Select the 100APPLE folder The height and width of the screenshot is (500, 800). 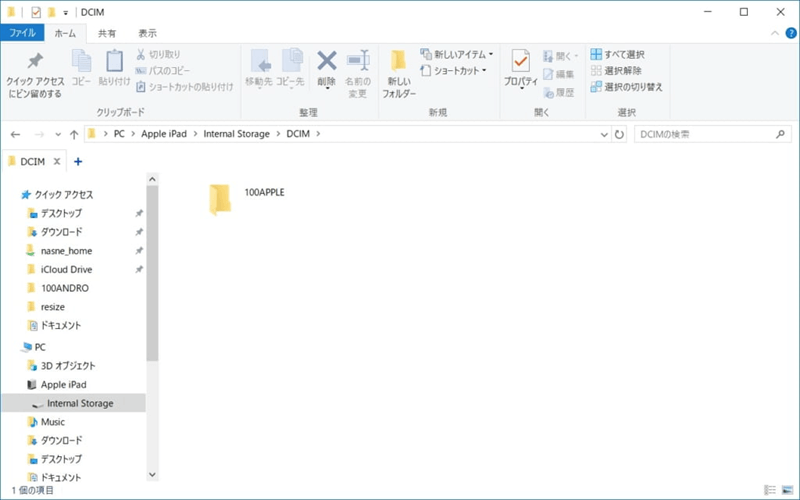[x=222, y=199]
